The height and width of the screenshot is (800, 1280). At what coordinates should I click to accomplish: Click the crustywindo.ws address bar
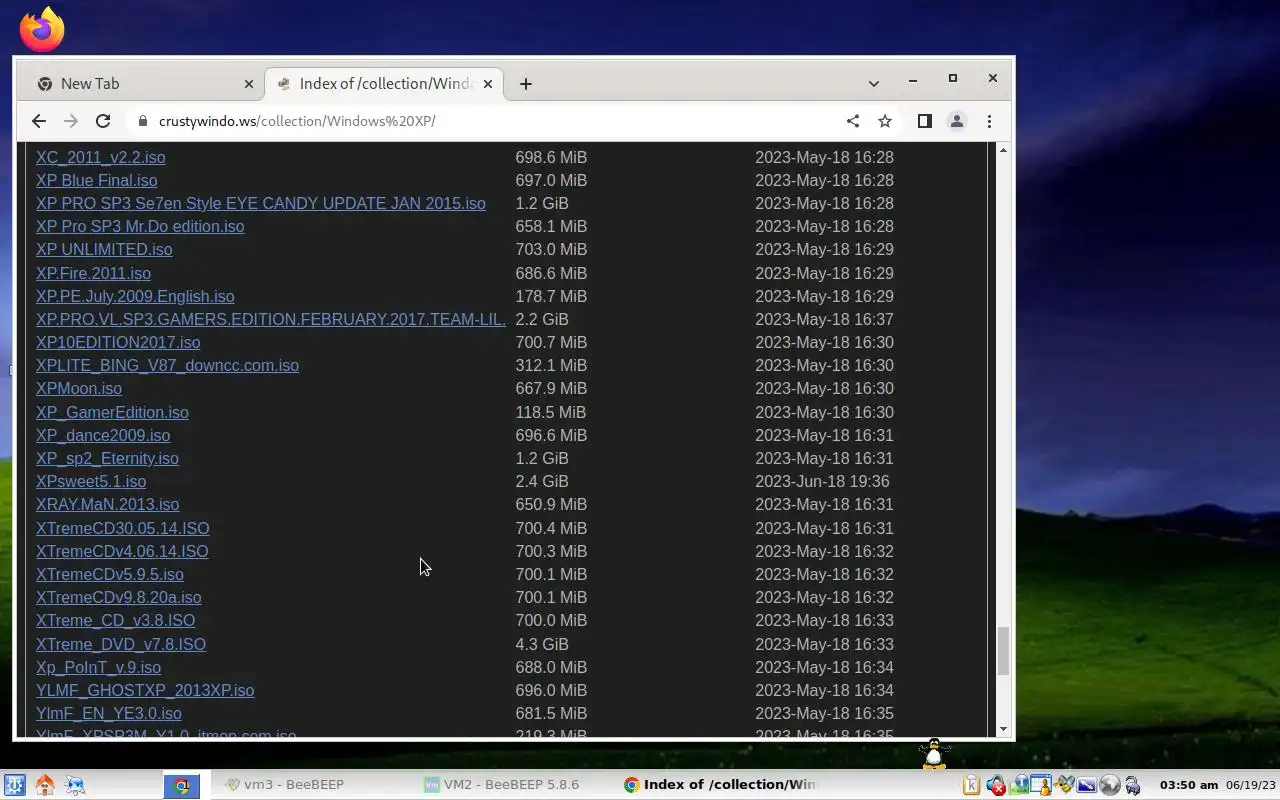pos(490,121)
